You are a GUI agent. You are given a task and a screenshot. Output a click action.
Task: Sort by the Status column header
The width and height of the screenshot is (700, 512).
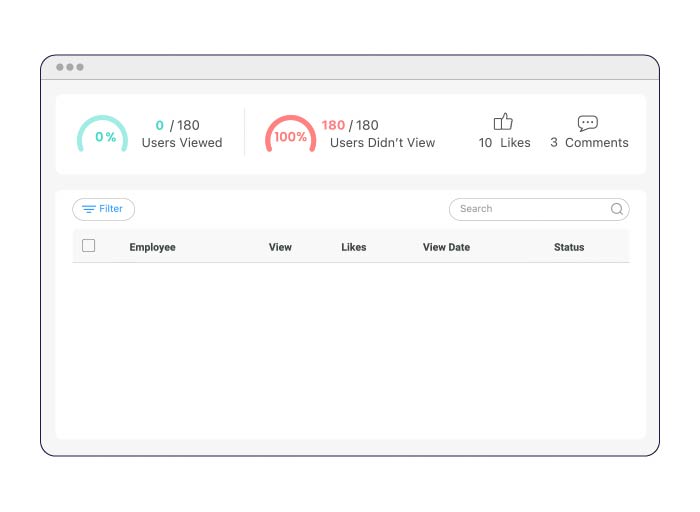coord(569,247)
